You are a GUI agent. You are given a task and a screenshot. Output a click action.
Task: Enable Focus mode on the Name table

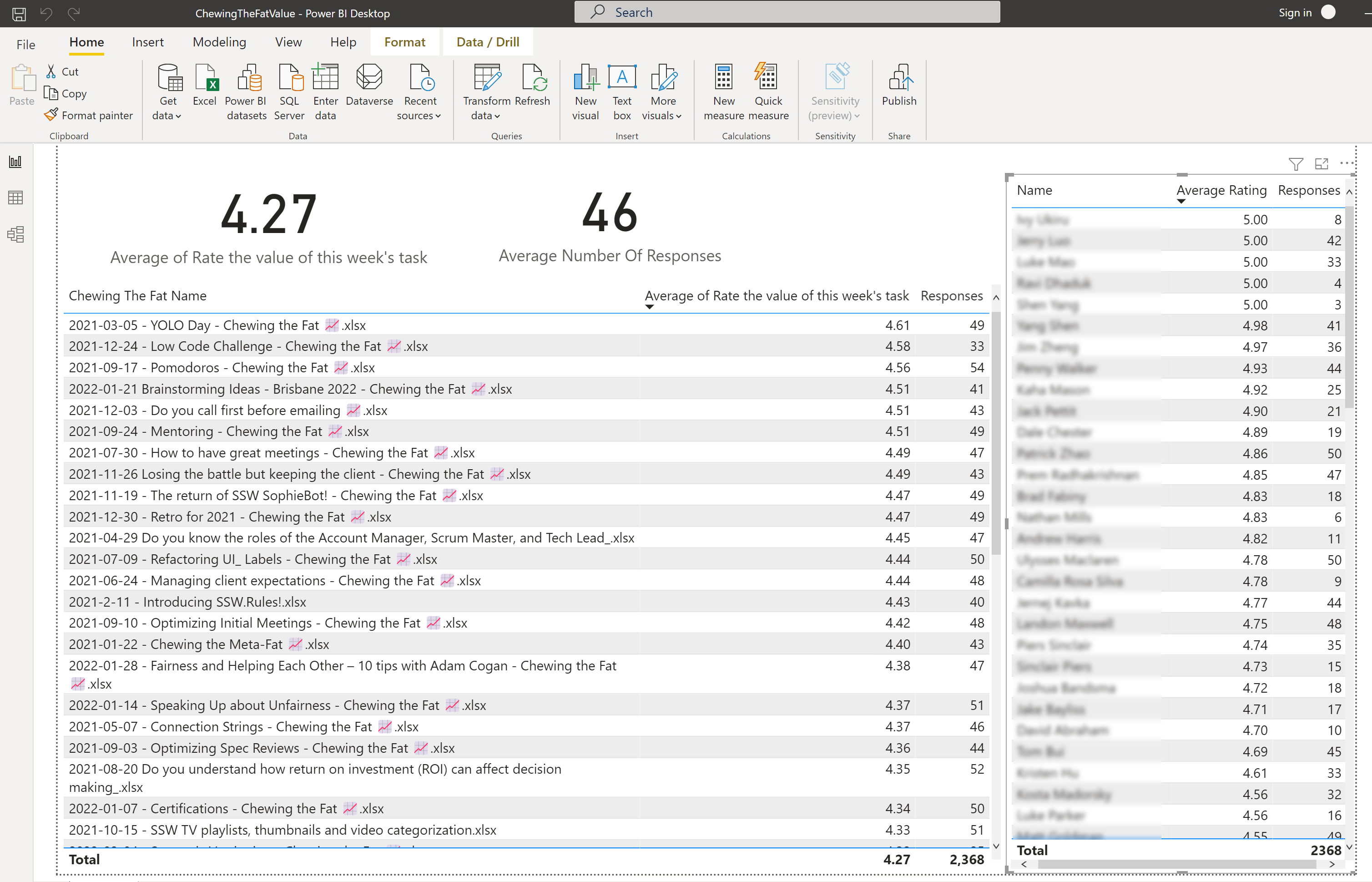1321,164
